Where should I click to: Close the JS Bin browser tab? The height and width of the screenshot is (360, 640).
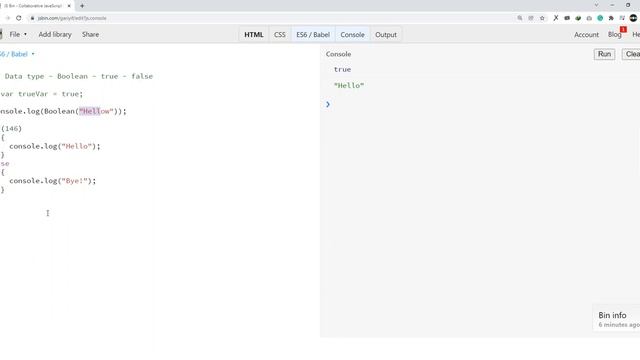69,6
